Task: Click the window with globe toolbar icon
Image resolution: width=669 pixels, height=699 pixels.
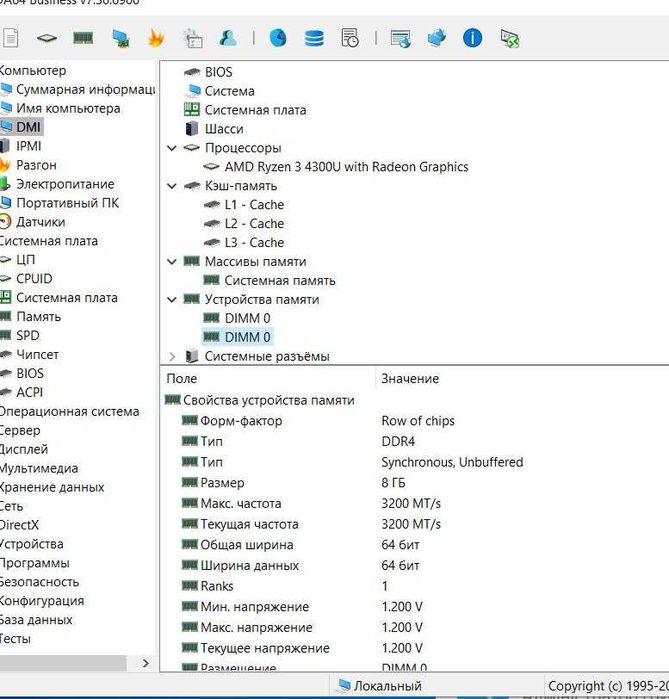Action: [x=400, y=38]
